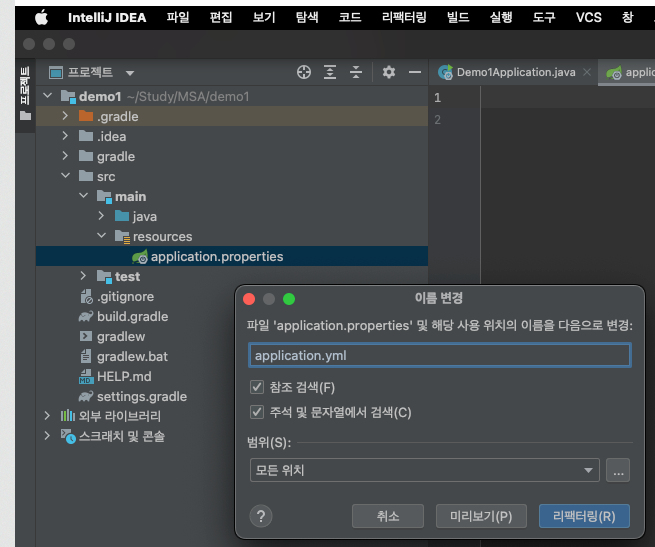655x547 pixels.
Task: Open the Apple menu
Action: tap(41, 18)
